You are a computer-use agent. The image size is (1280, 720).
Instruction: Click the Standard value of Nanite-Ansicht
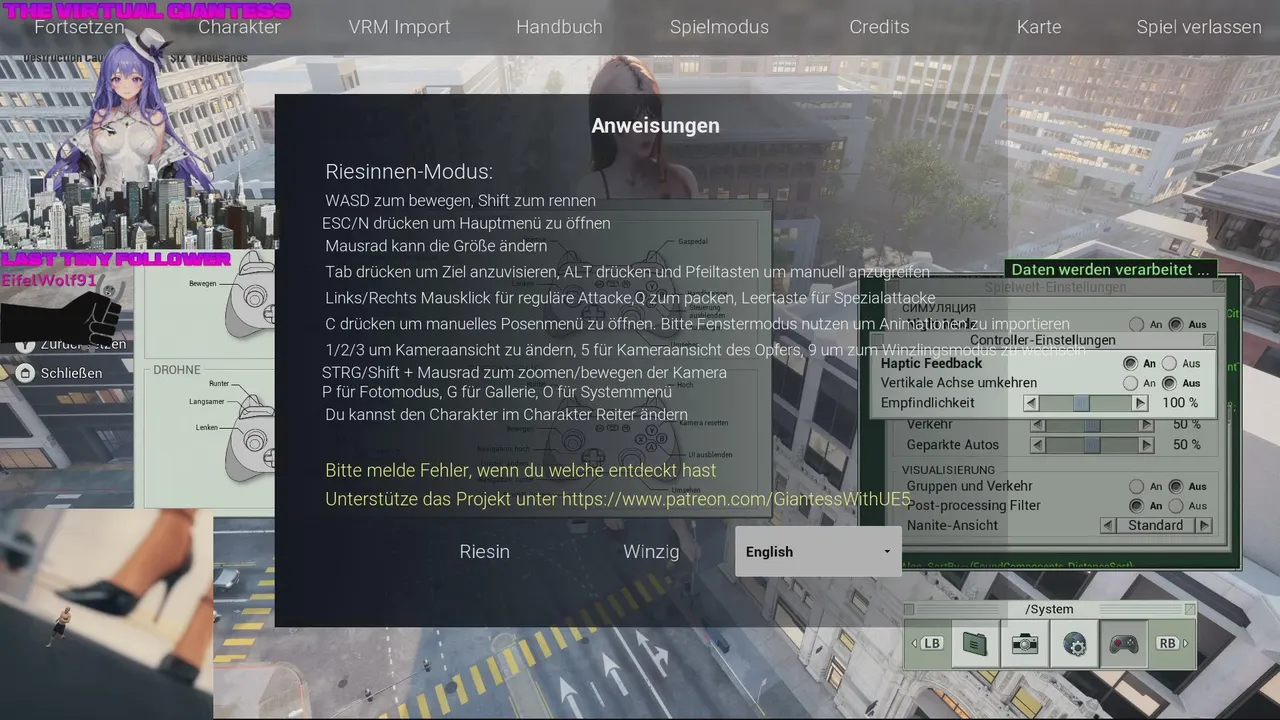[1156, 525]
